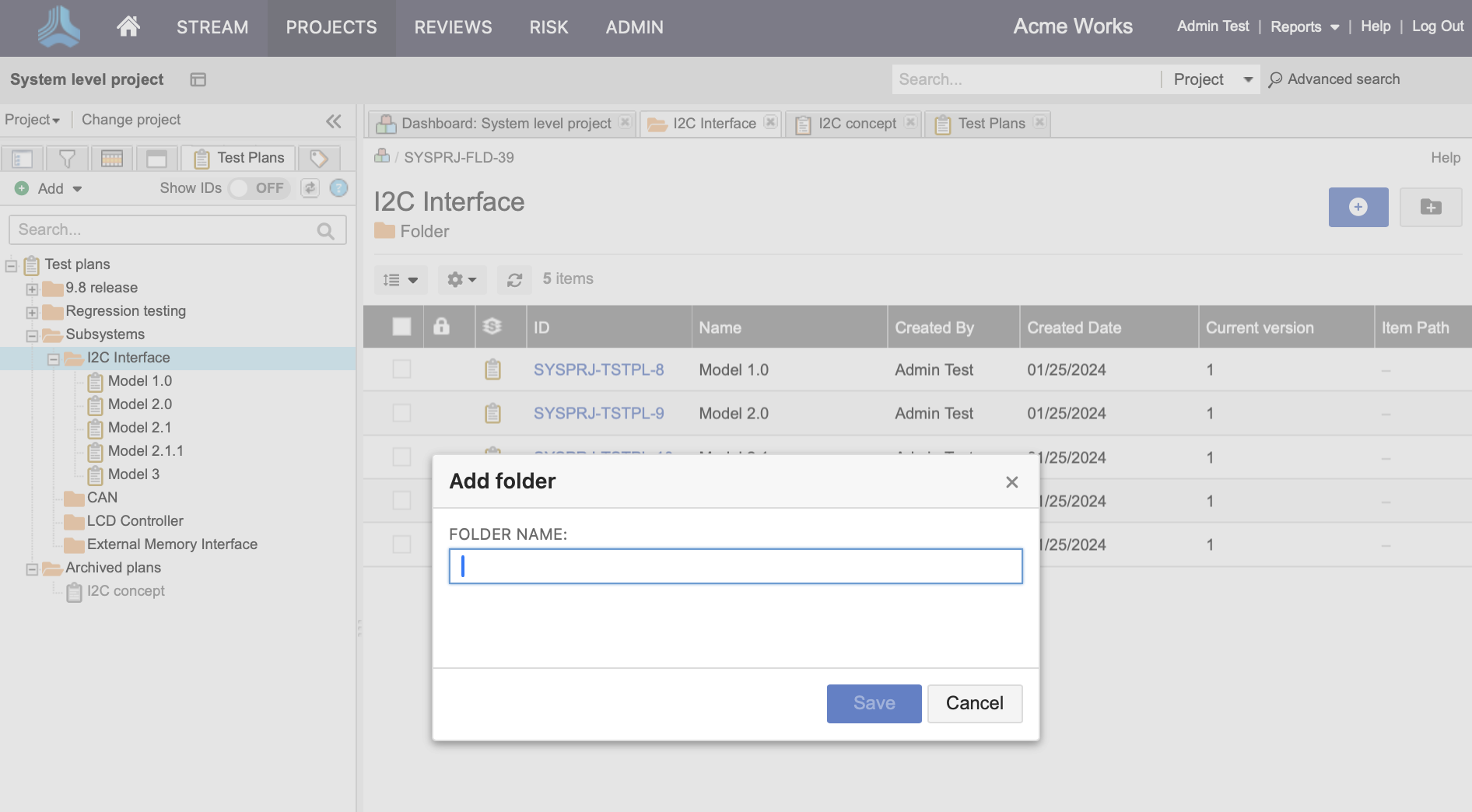Check the SYSPRJ-TSTPL-9 row checkbox
1472x812 pixels.
point(401,413)
